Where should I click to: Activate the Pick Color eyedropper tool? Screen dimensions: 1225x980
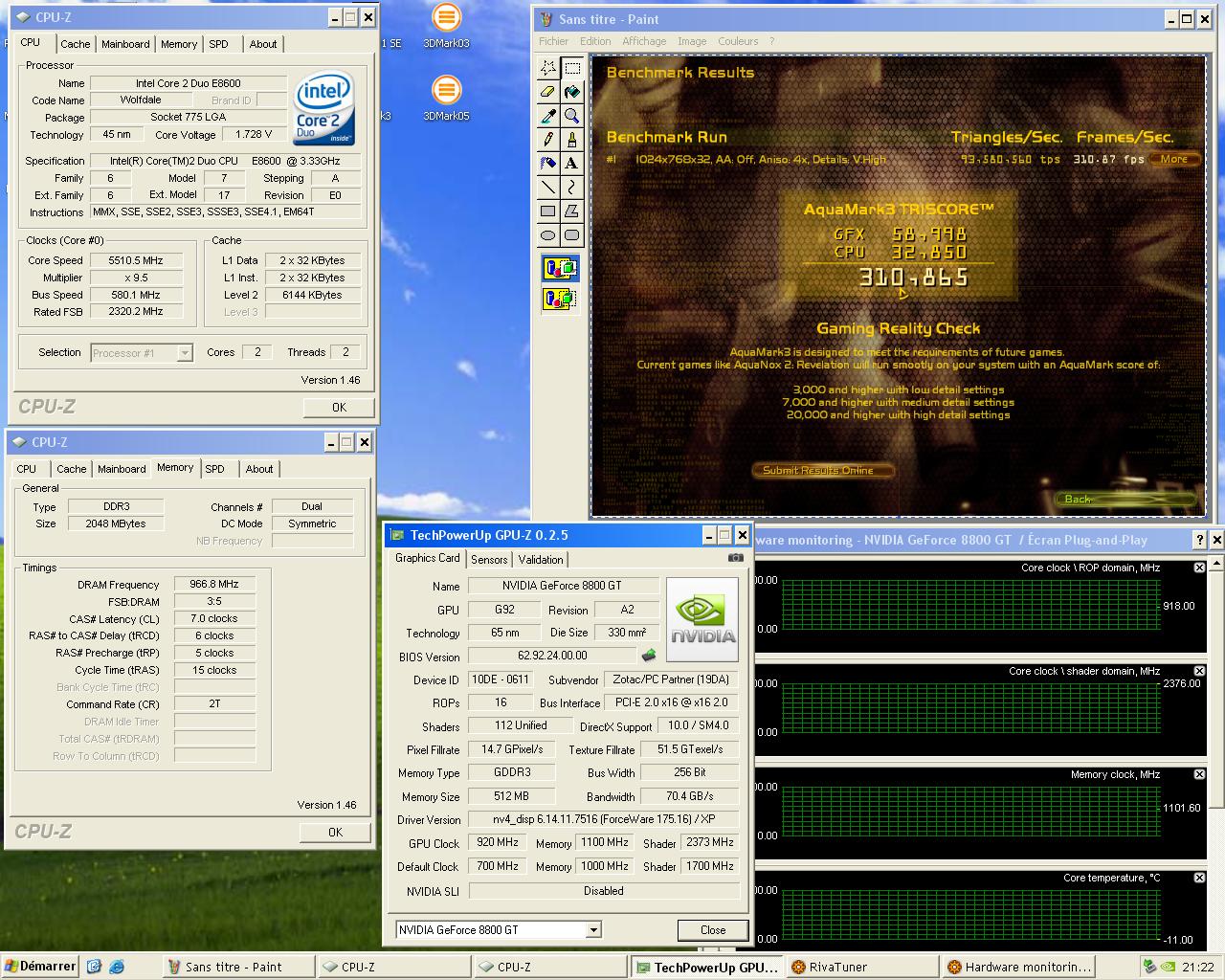(547, 116)
